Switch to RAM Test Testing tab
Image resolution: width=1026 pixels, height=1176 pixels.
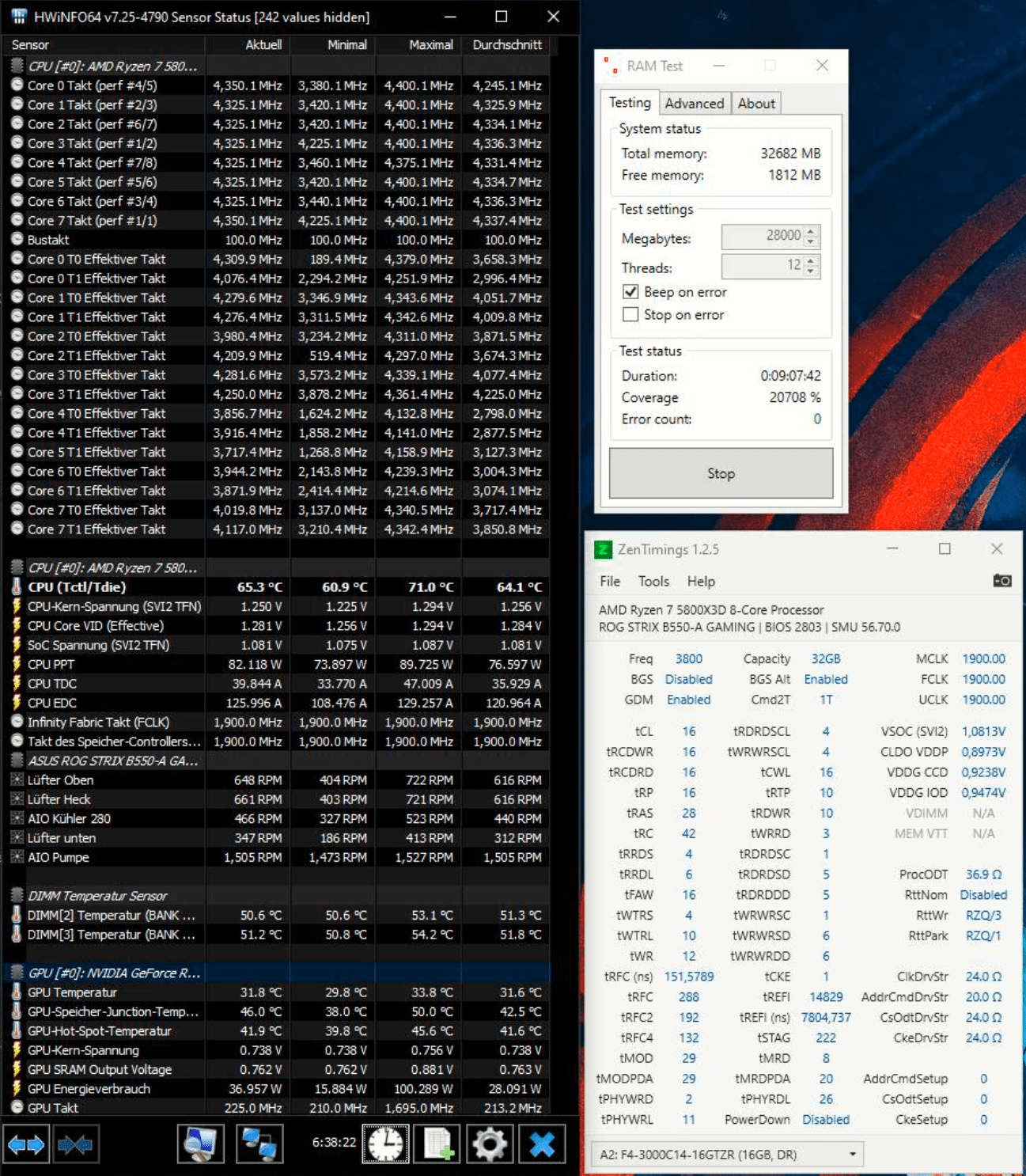coord(630,103)
